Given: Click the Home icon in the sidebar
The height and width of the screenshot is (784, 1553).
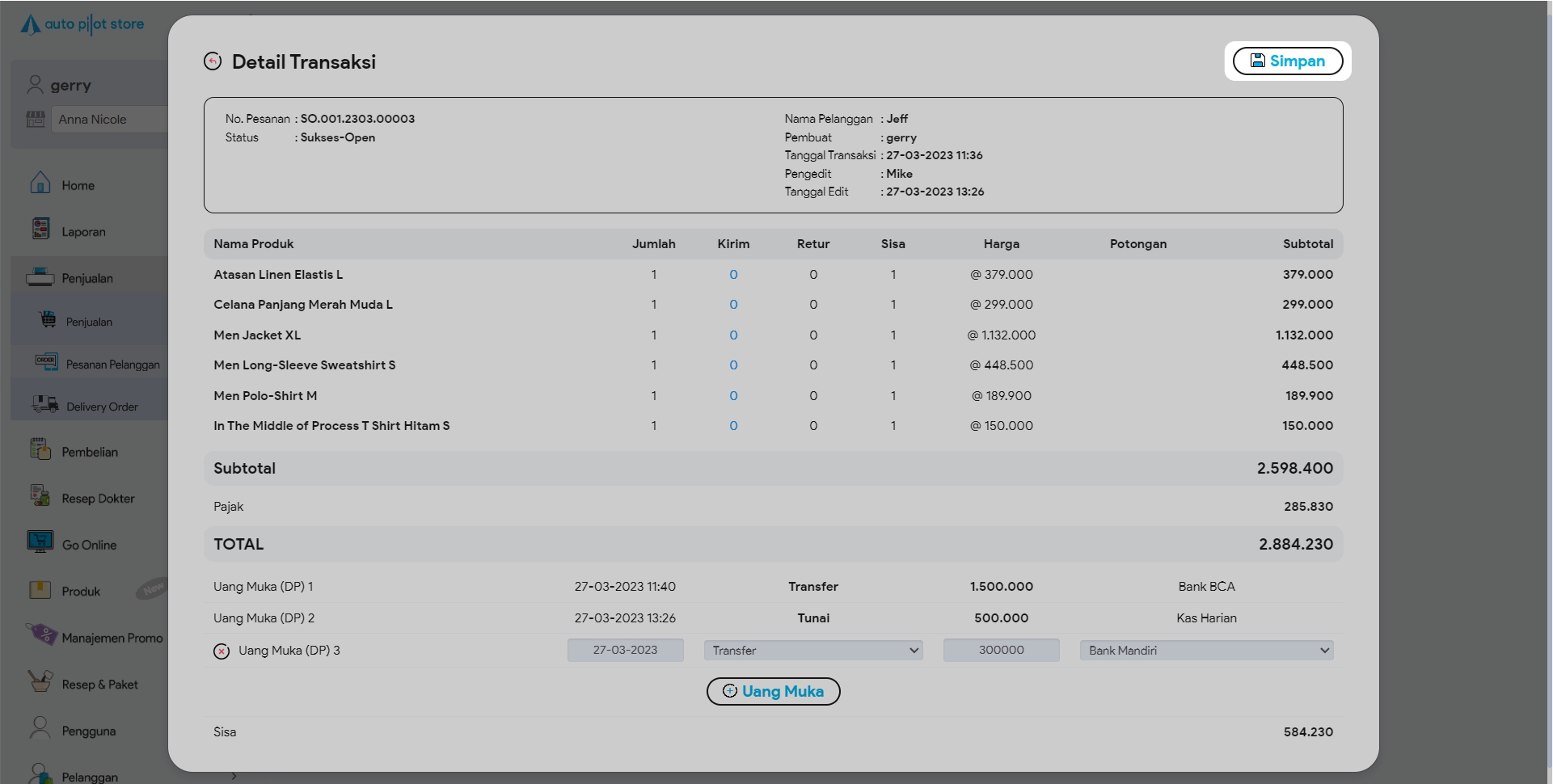Looking at the screenshot, I should coord(40,183).
